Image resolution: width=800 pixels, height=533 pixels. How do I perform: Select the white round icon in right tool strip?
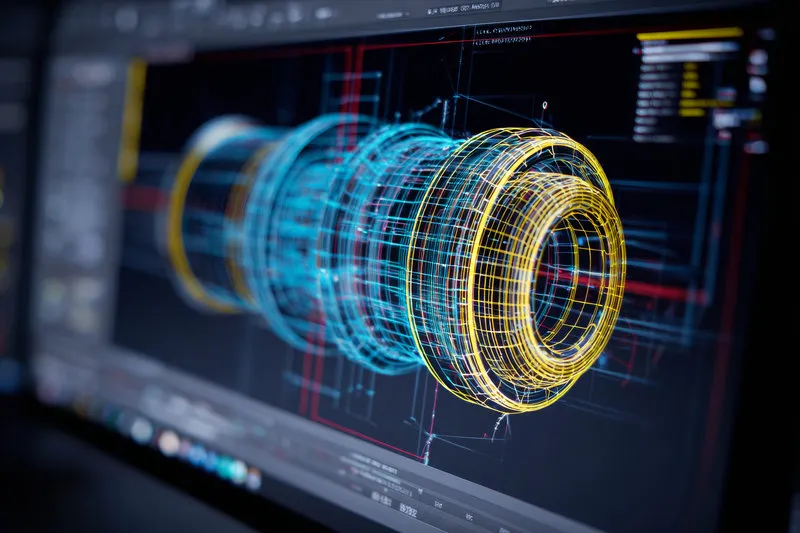click(758, 57)
